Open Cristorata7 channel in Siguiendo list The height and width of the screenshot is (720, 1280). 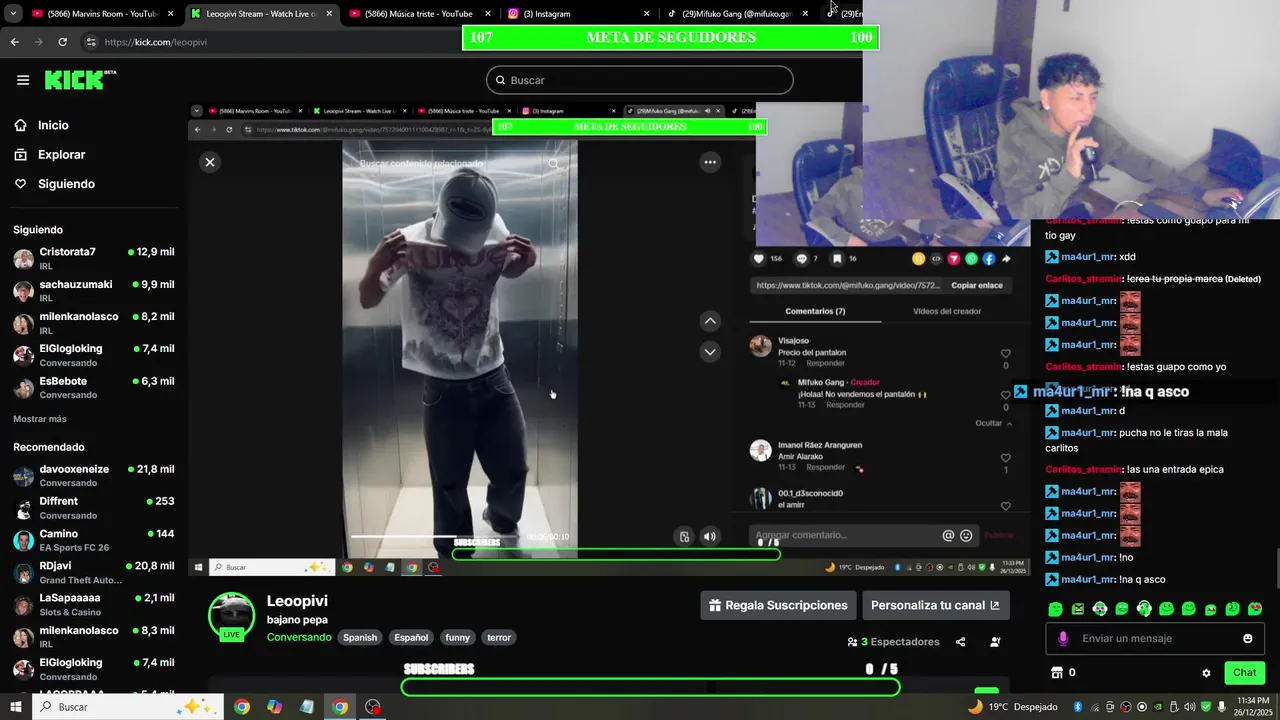click(x=94, y=258)
